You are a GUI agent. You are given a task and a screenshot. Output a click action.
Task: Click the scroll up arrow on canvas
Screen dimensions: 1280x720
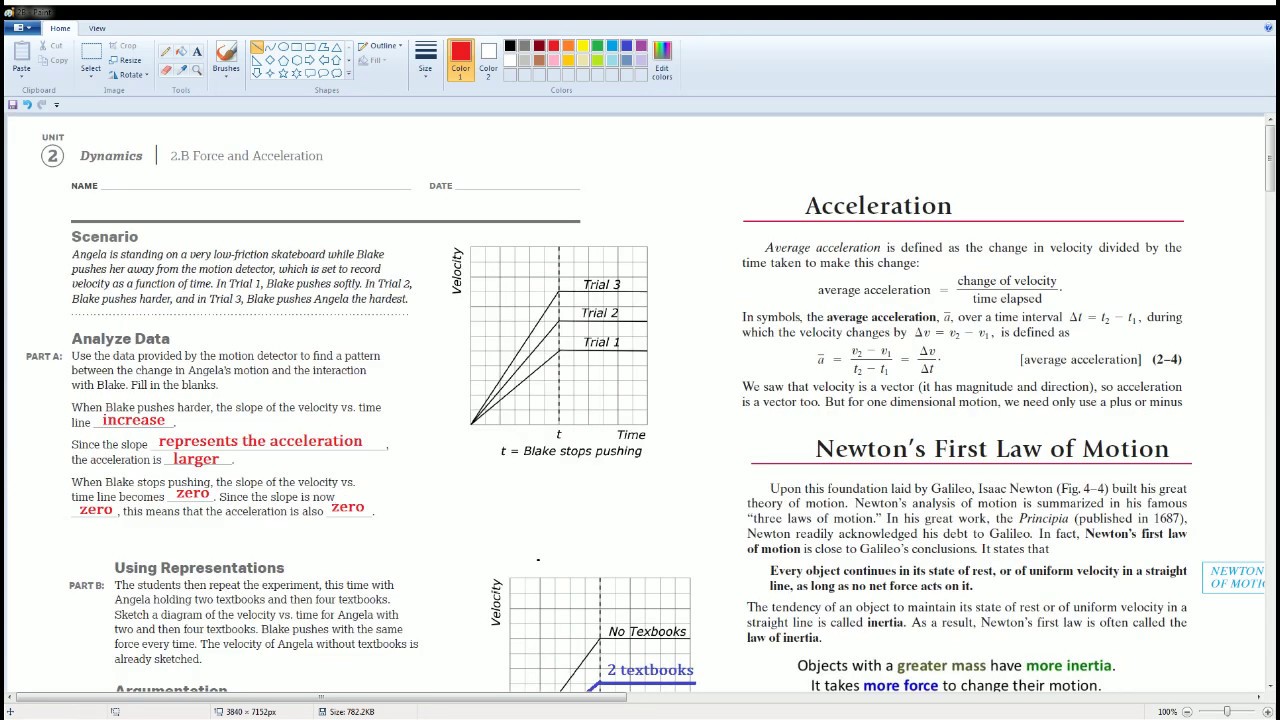click(1270, 121)
